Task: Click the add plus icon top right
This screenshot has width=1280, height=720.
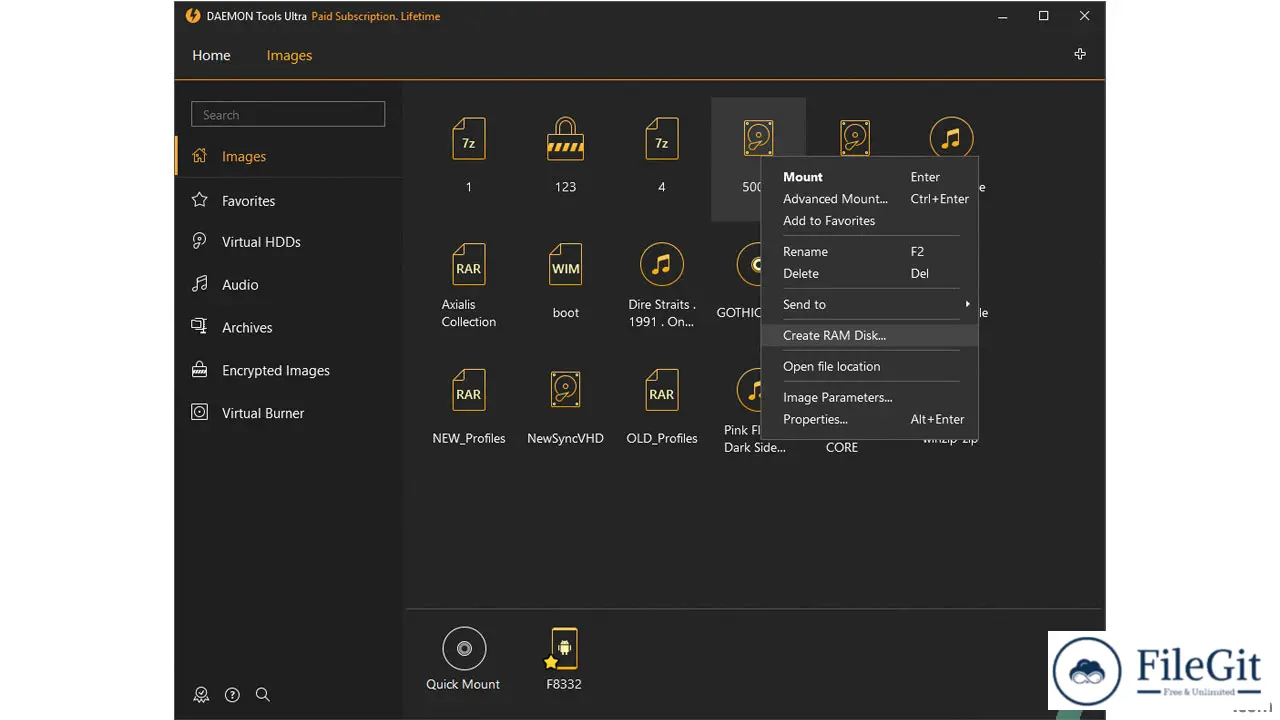Action: point(1080,54)
